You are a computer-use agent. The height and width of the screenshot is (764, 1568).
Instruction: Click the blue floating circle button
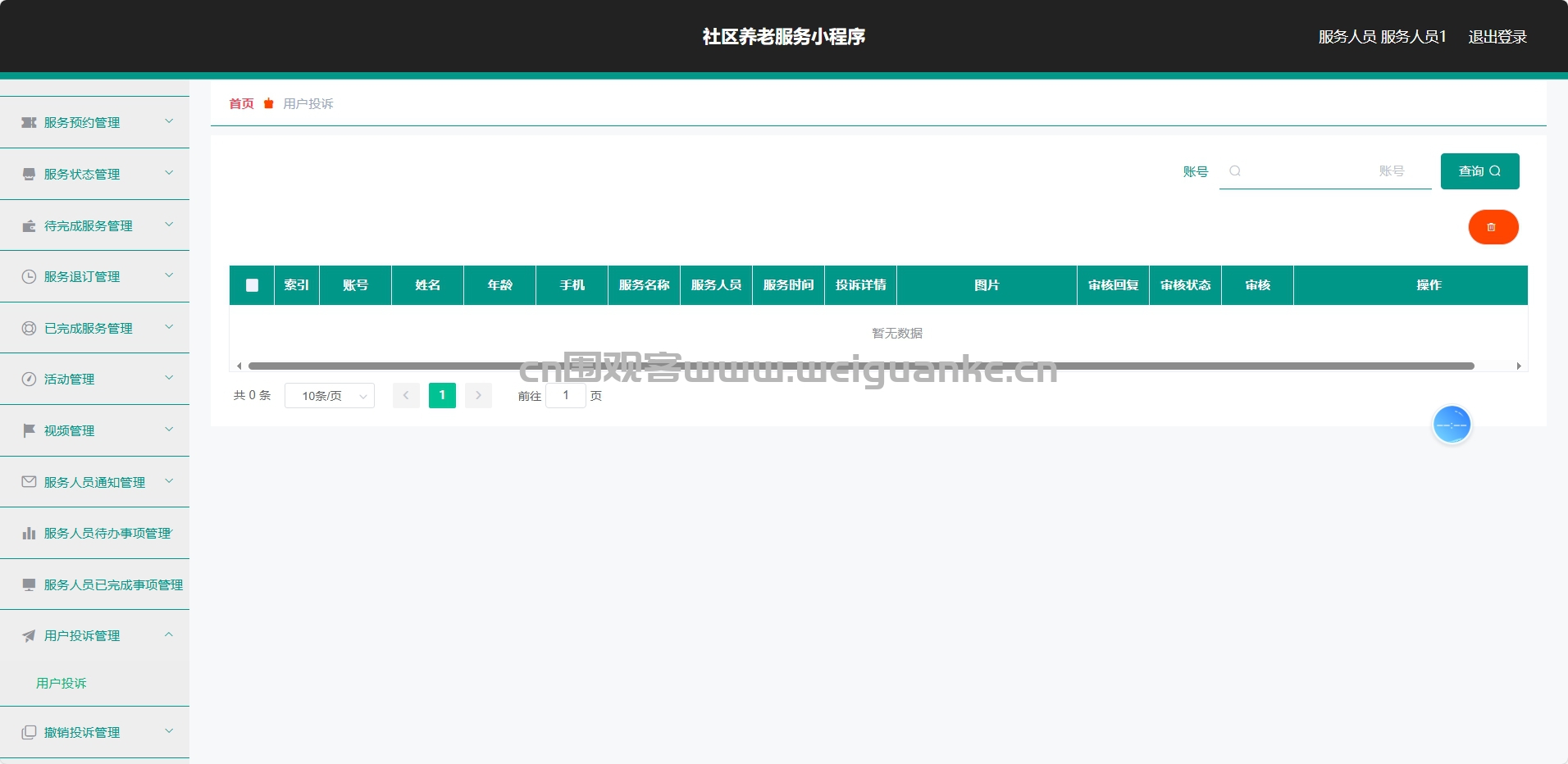click(1452, 425)
